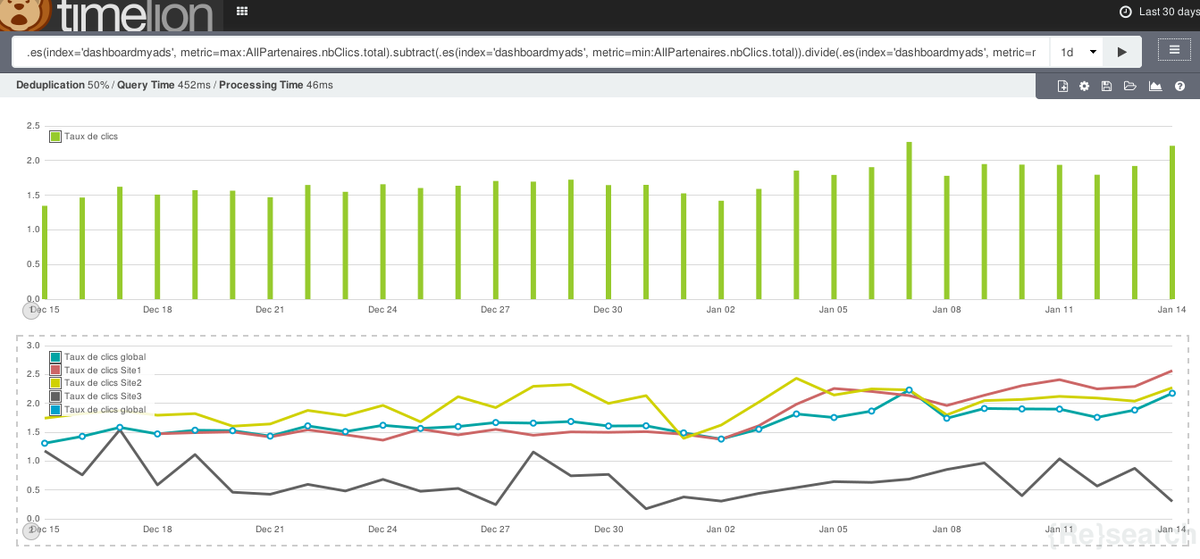Open the apps grid switcher icon
This screenshot has height=559, width=1200.
[x=241, y=12]
